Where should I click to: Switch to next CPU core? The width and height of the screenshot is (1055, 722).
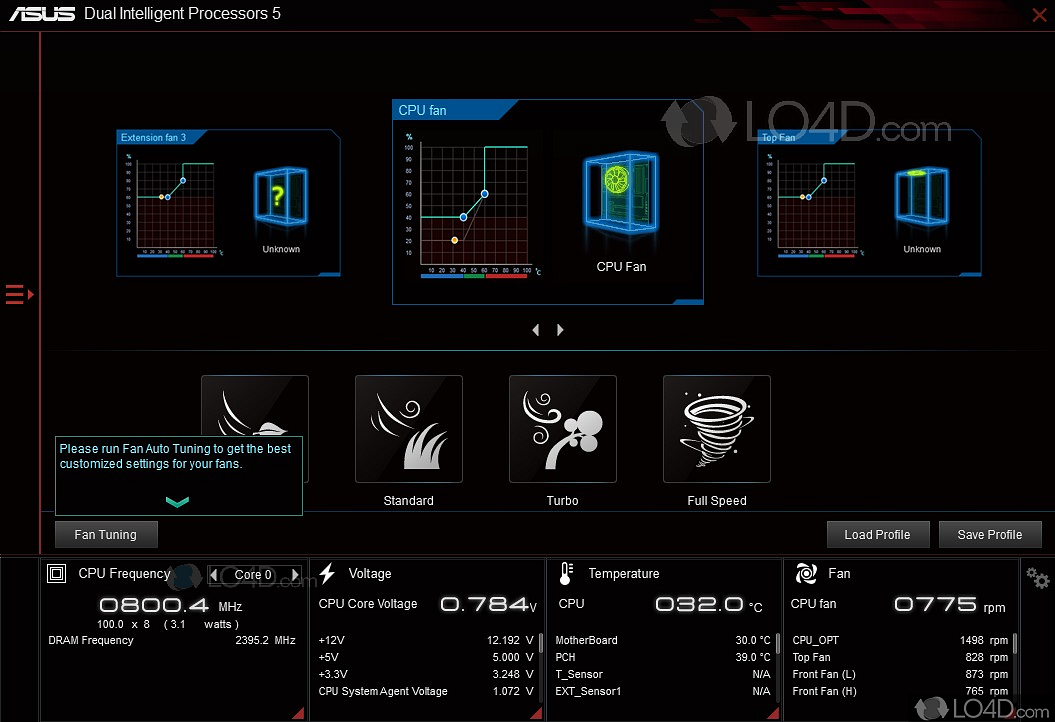point(295,575)
